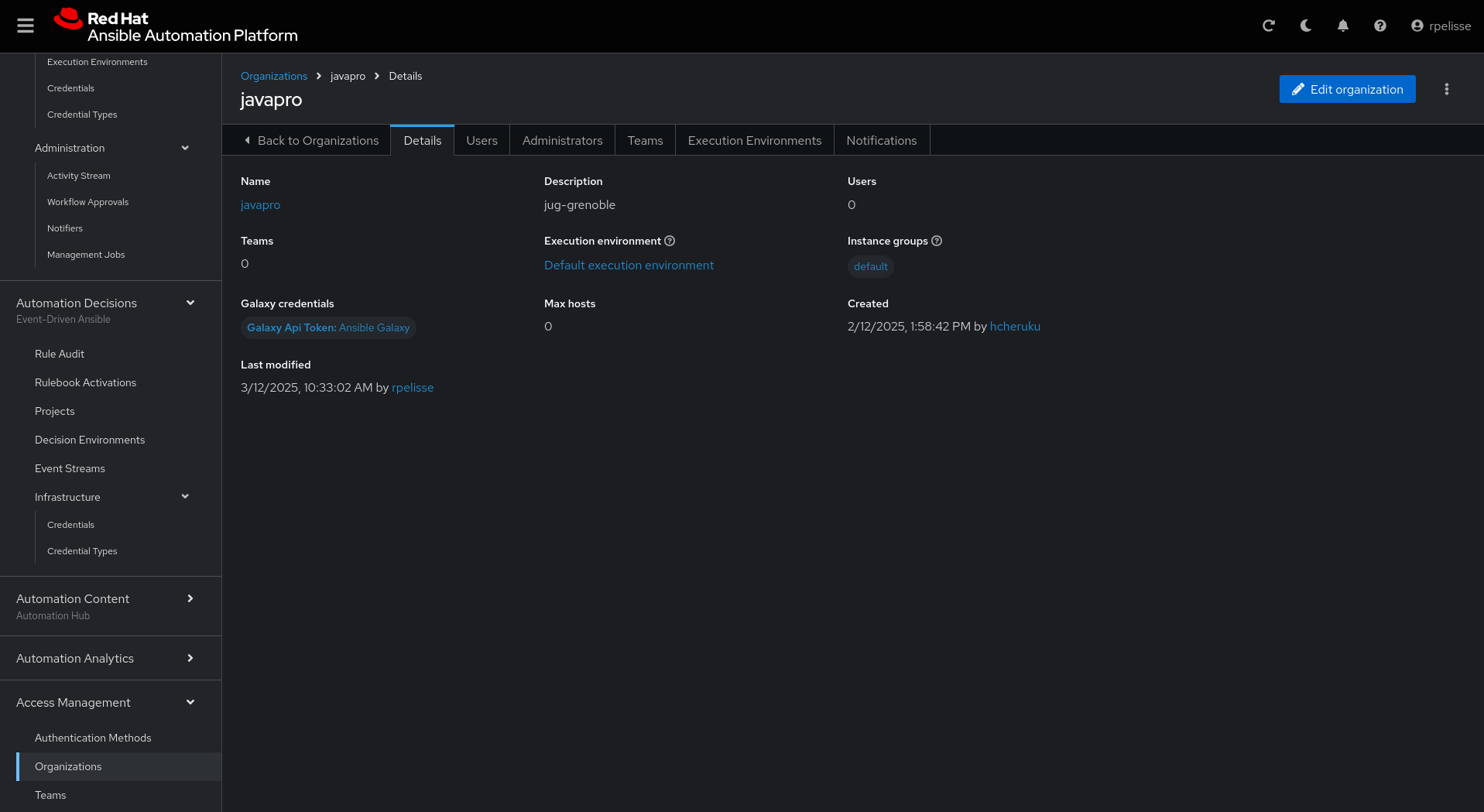Switch to the Administrators tab
1484x812 pixels.
562,140
